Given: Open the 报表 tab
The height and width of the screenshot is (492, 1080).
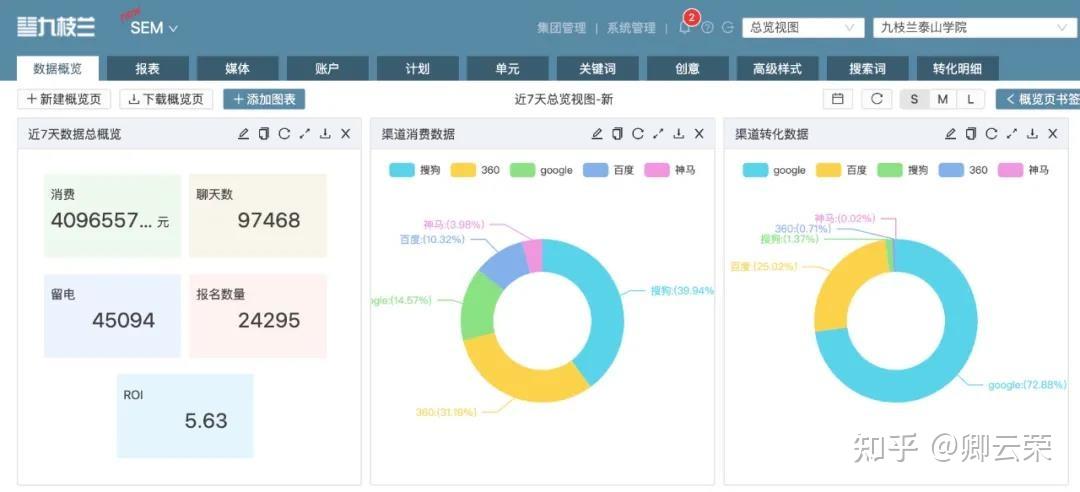Looking at the screenshot, I should (x=147, y=69).
